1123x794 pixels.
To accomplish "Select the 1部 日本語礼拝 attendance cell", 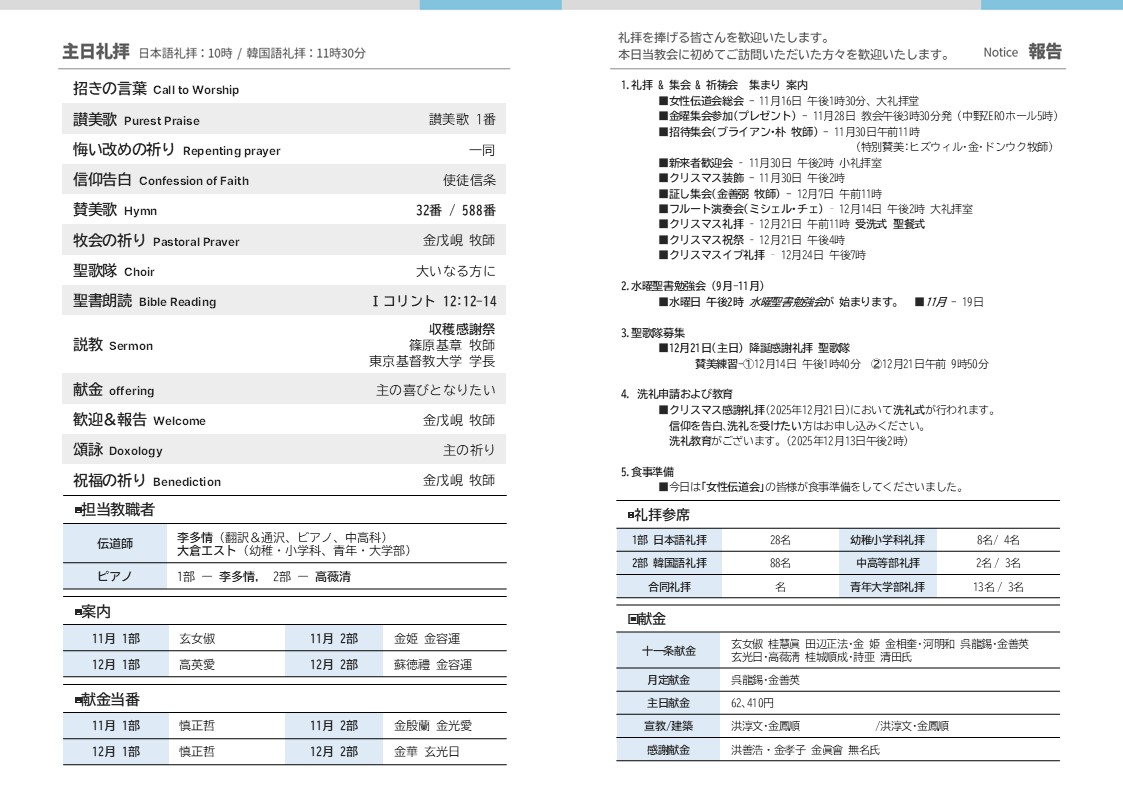I will (669, 540).
